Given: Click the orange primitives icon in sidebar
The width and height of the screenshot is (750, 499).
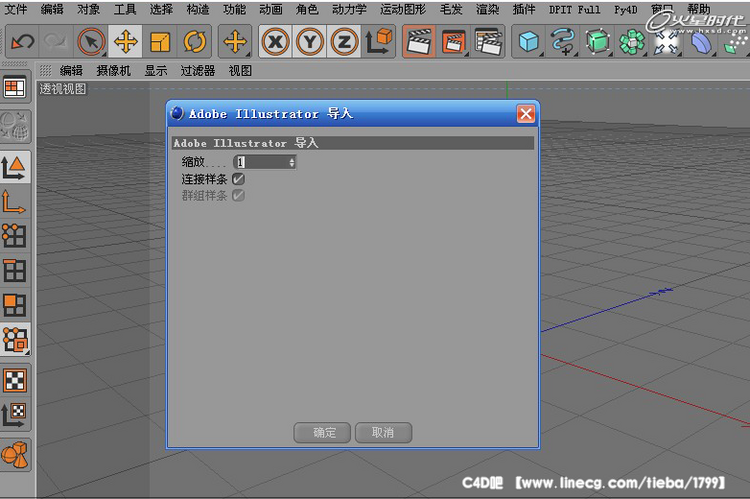Looking at the screenshot, I should click(x=15, y=455).
